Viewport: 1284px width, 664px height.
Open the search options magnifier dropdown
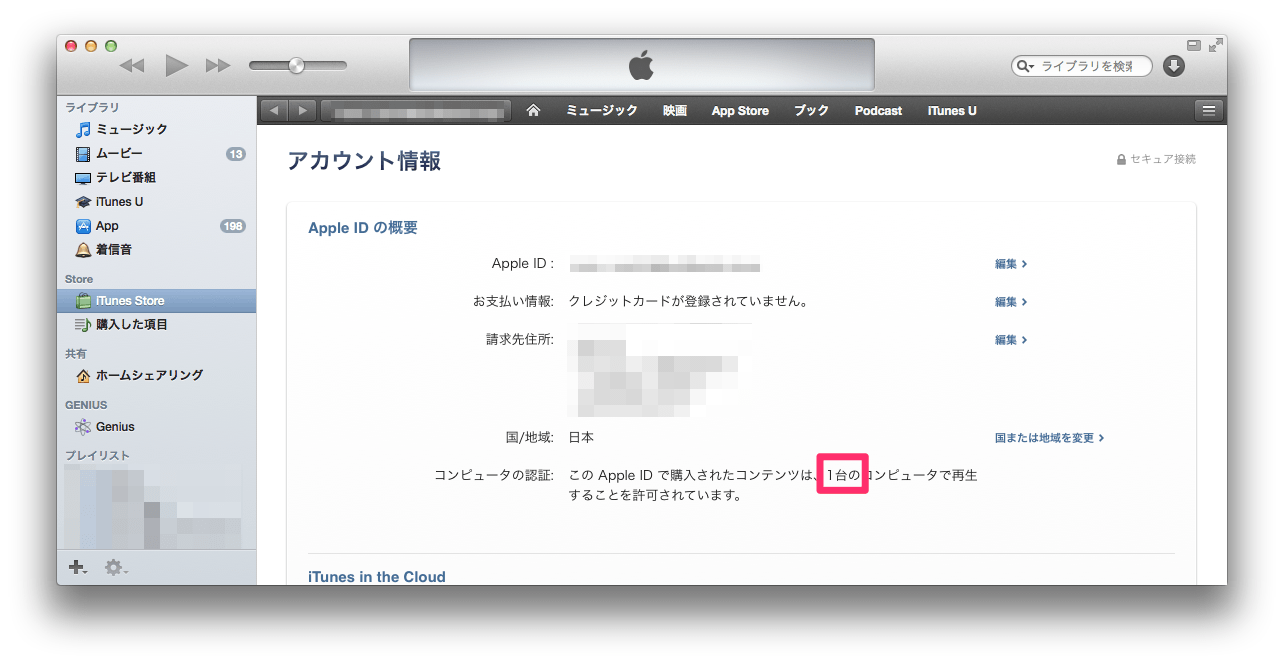coord(1025,66)
